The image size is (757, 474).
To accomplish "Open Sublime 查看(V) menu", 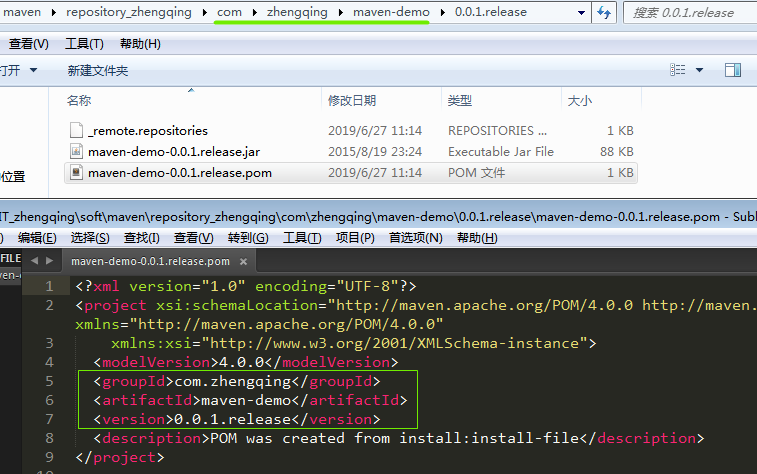I will [x=194, y=238].
